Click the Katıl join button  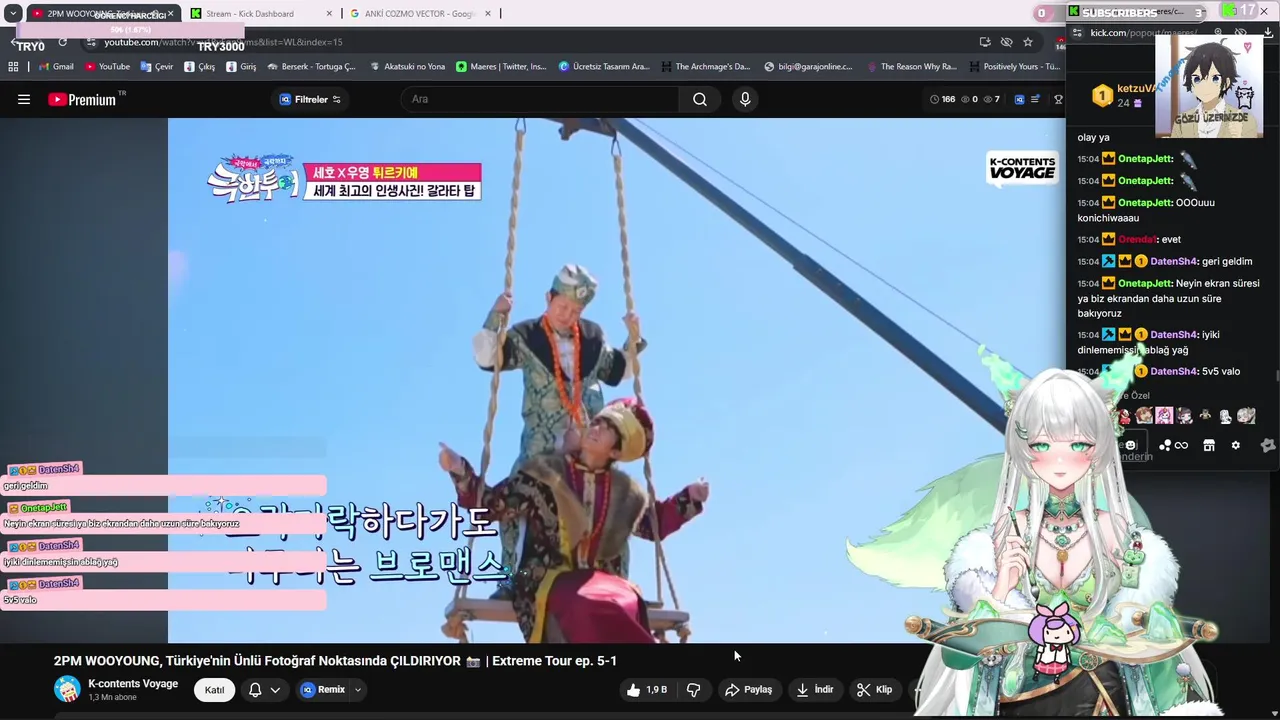214,690
